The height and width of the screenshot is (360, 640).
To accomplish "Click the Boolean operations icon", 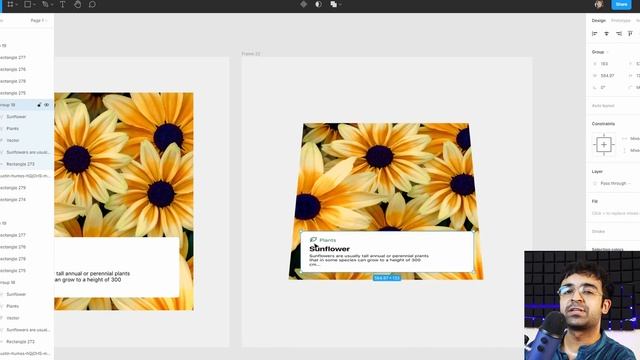I will pyautogui.click(x=333, y=4).
